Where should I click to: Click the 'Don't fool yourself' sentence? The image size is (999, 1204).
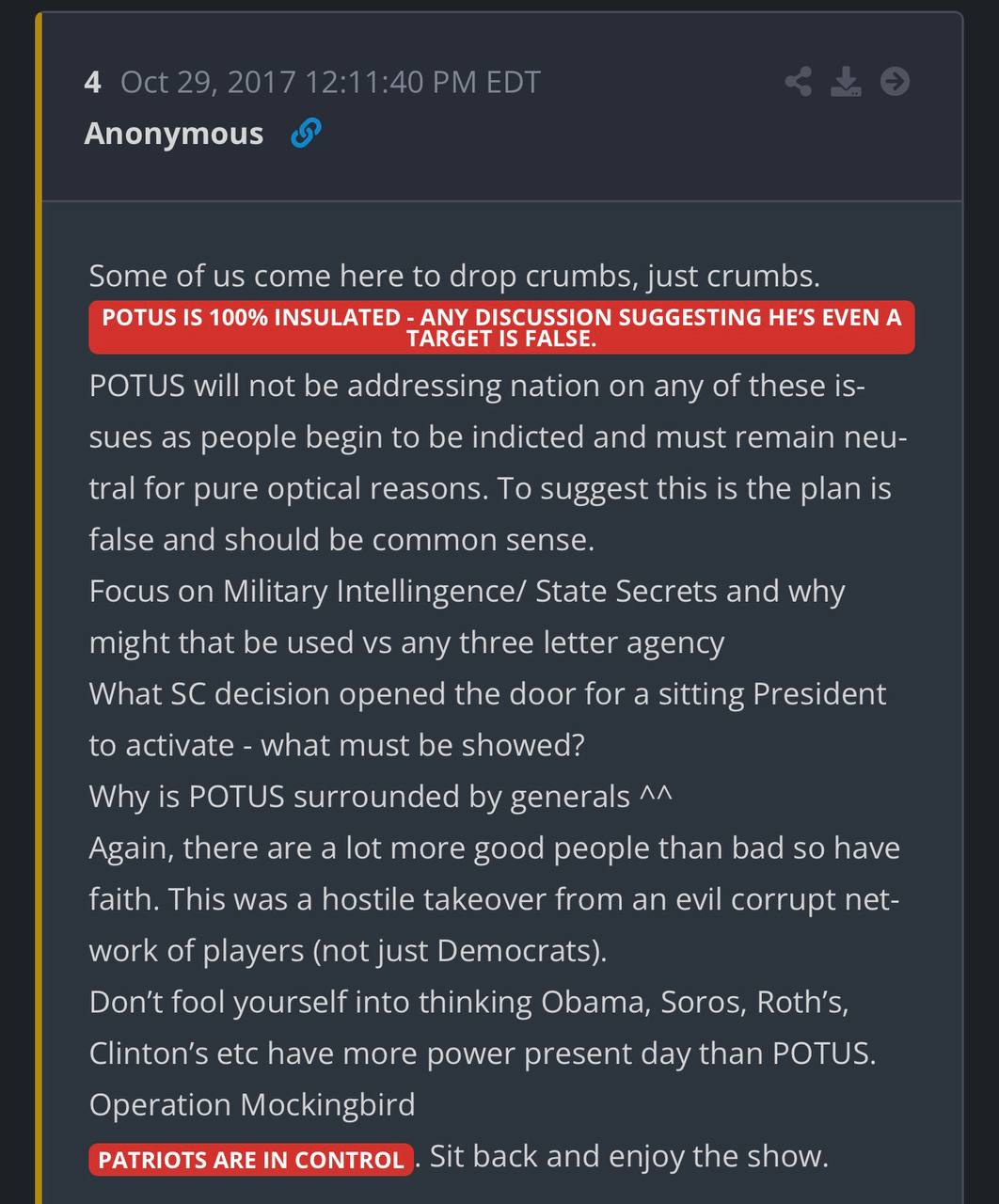point(468,1002)
